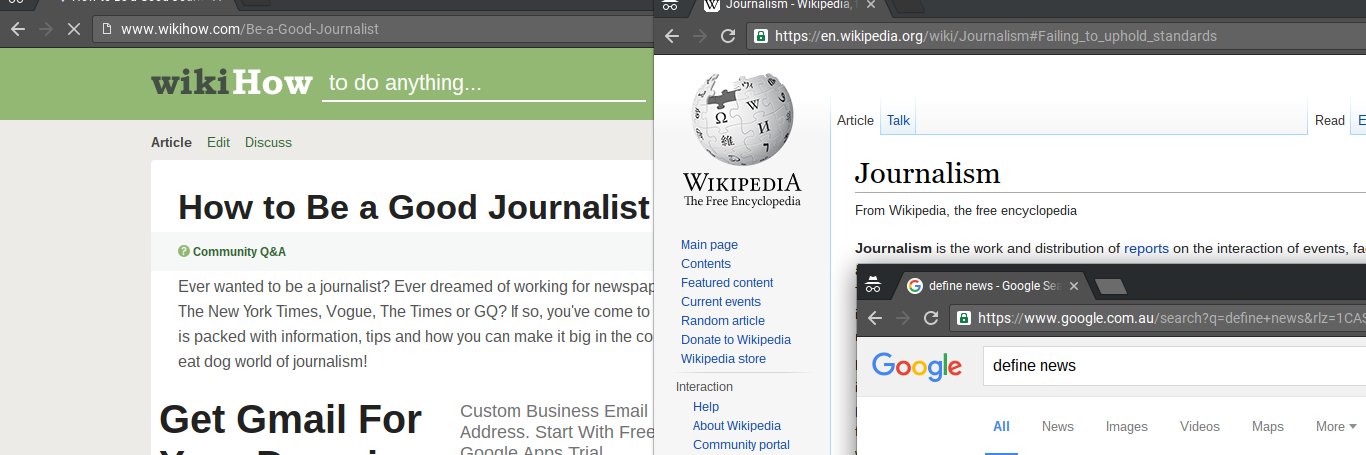Click the Google search box with define news
This screenshot has height=455, width=1366.
[x=1174, y=366]
